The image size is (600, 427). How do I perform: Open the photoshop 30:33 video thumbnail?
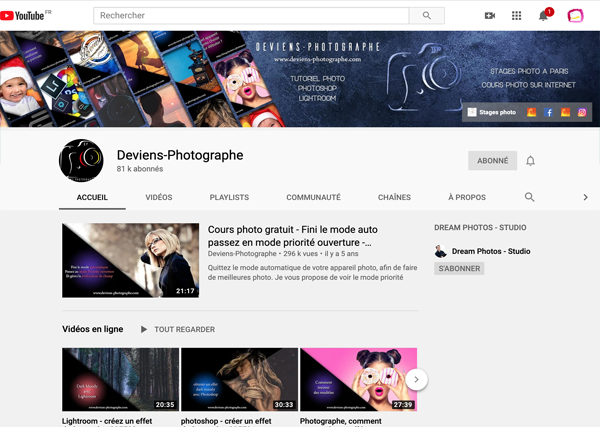pyautogui.click(x=240, y=380)
